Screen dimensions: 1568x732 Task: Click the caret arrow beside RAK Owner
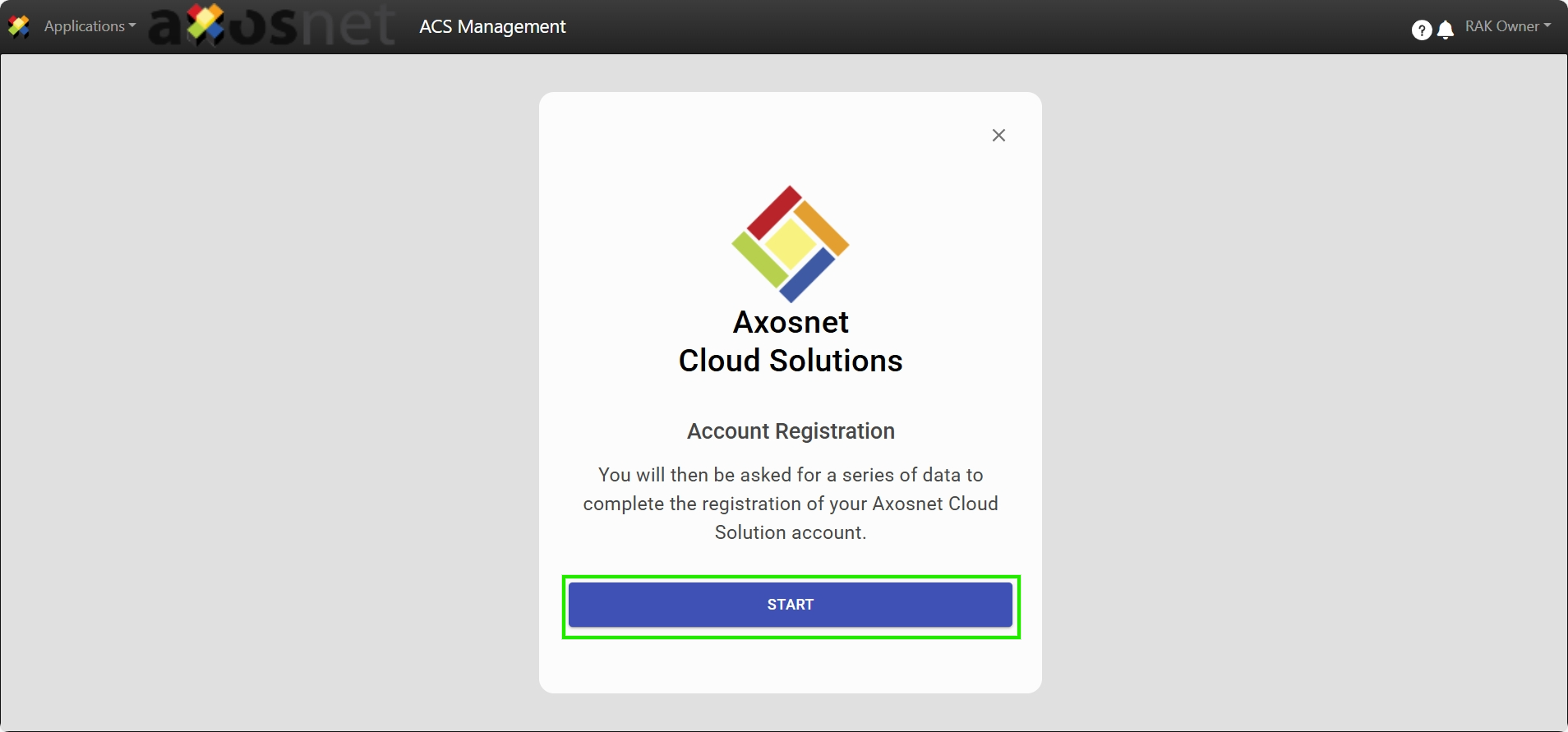[1547, 26]
